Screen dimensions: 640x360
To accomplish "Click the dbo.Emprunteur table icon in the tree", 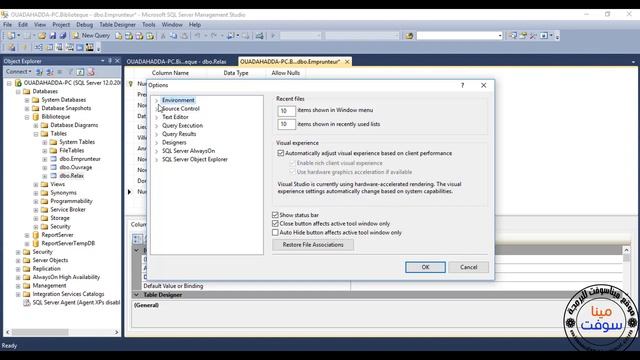I will (53, 159).
